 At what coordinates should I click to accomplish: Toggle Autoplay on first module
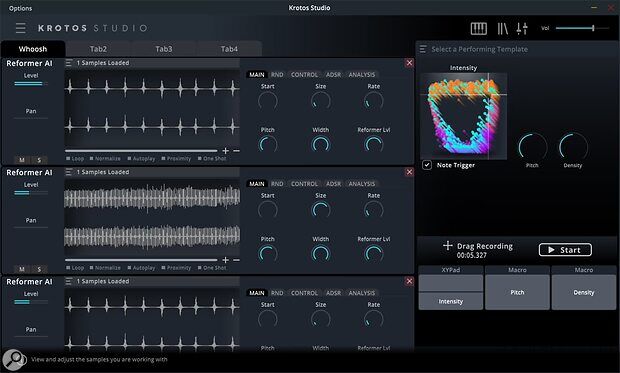(141, 159)
